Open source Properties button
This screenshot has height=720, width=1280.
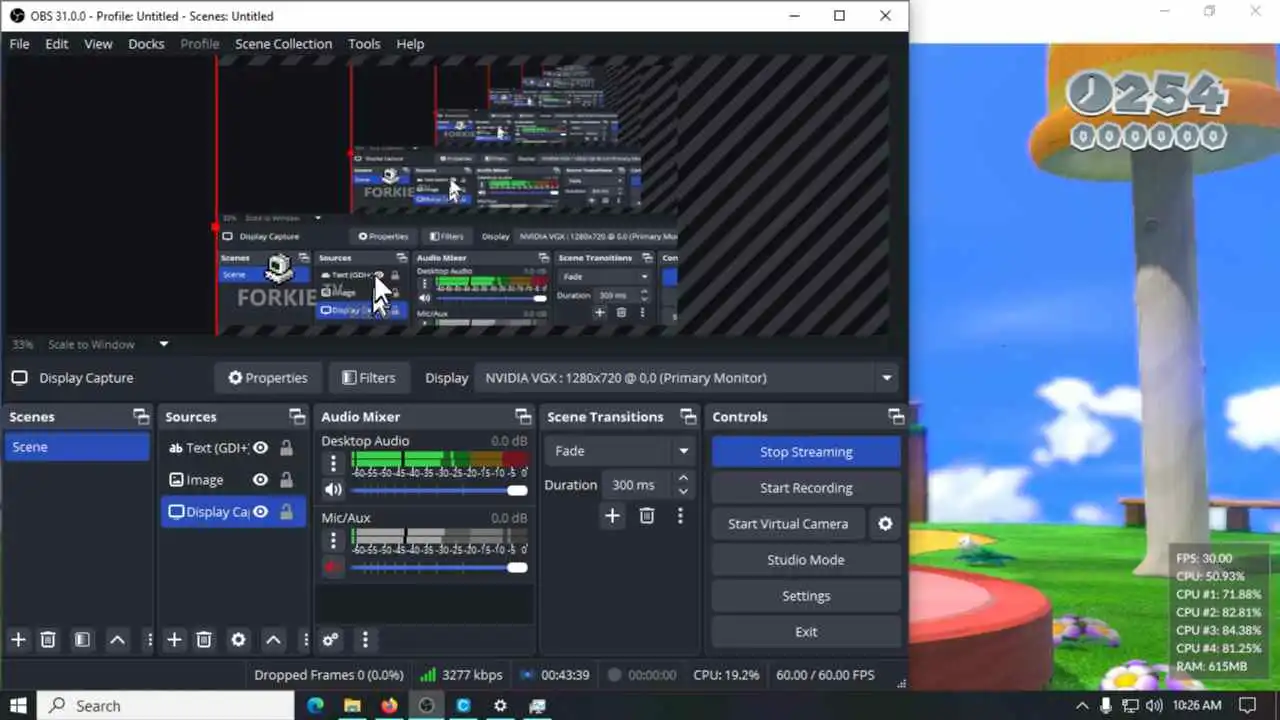268,378
